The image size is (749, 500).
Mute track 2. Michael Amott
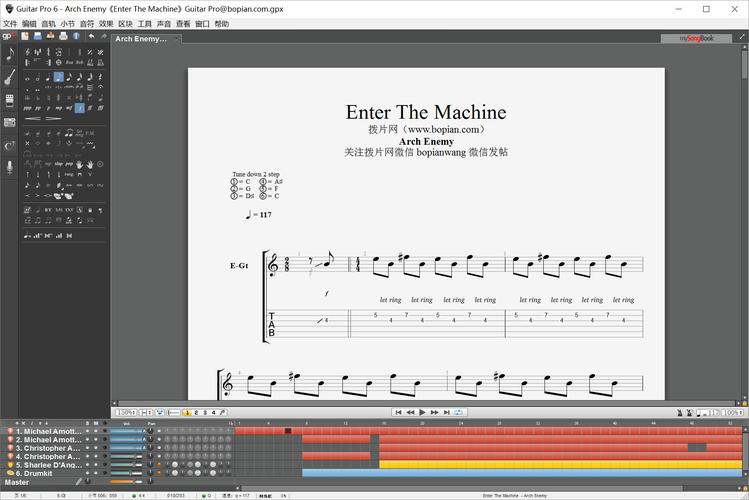click(96, 440)
